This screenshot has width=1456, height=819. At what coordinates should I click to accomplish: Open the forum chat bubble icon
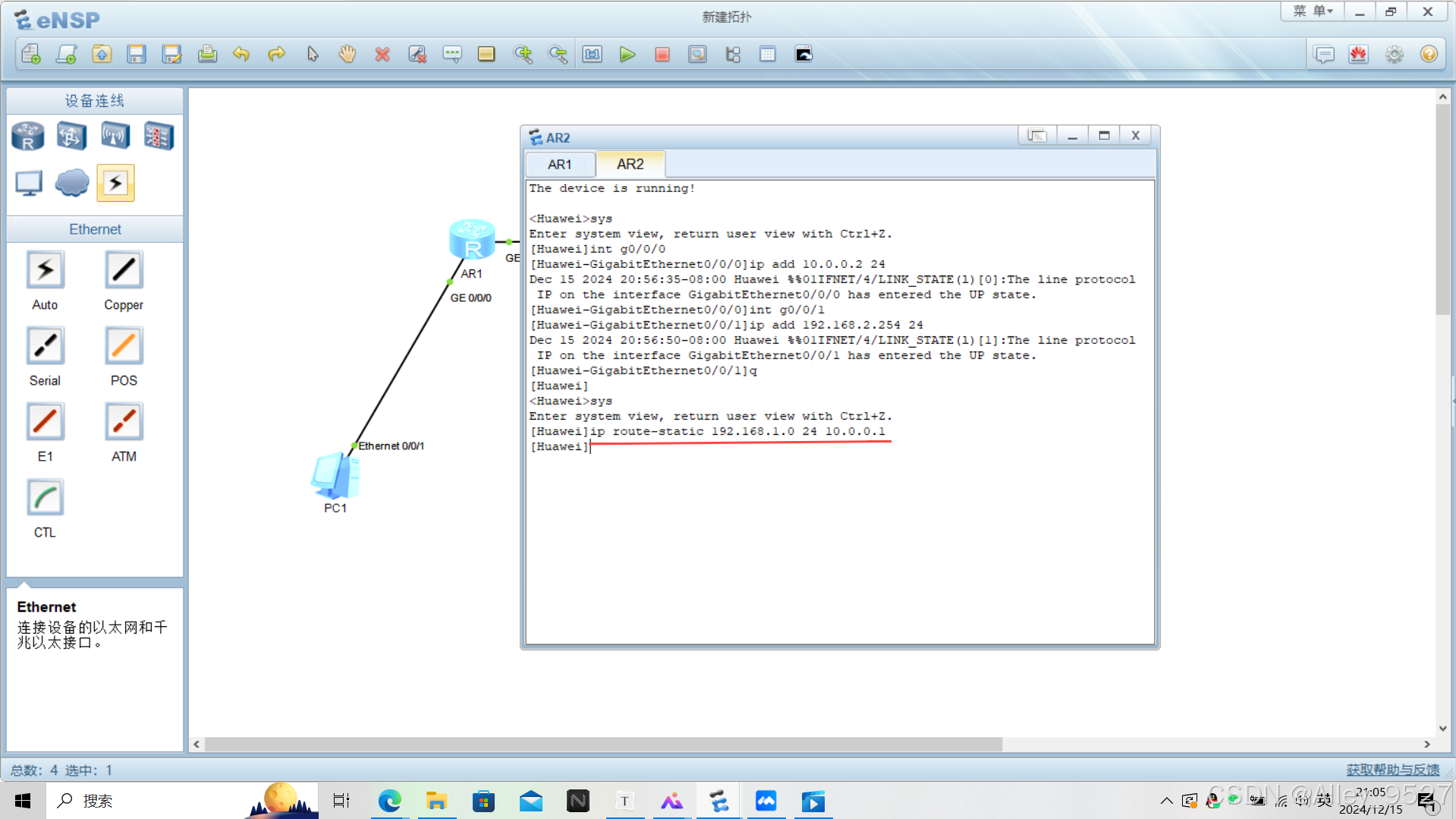(1324, 54)
